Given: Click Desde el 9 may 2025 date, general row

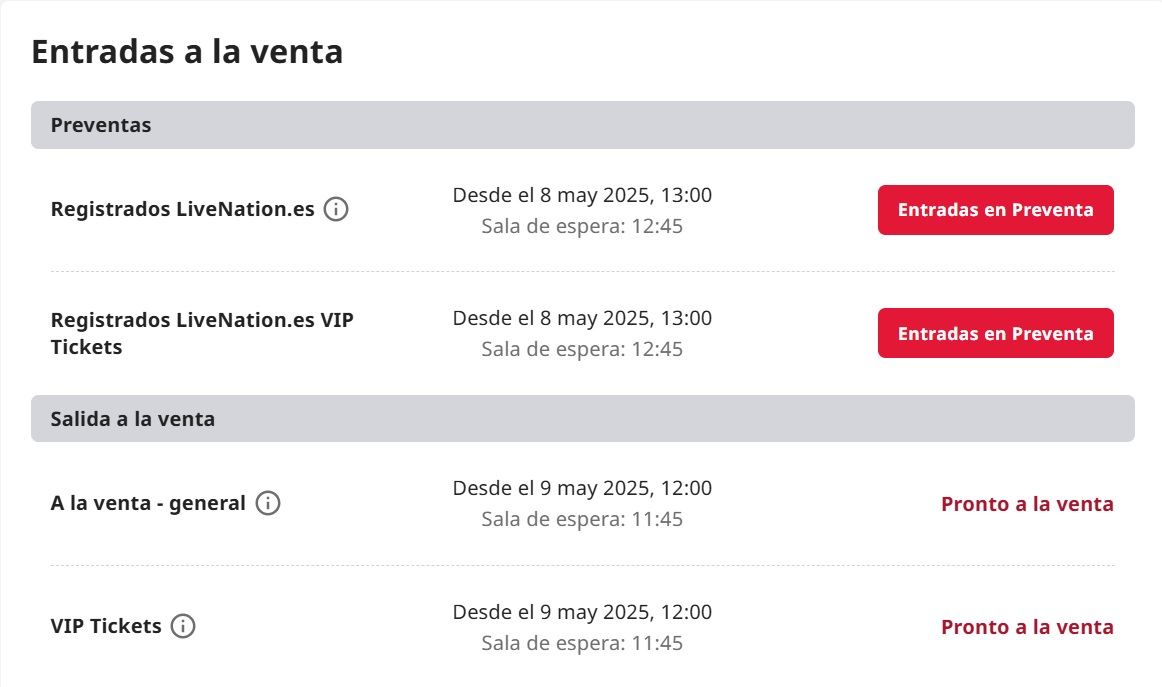Looking at the screenshot, I should tap(582, 488).
